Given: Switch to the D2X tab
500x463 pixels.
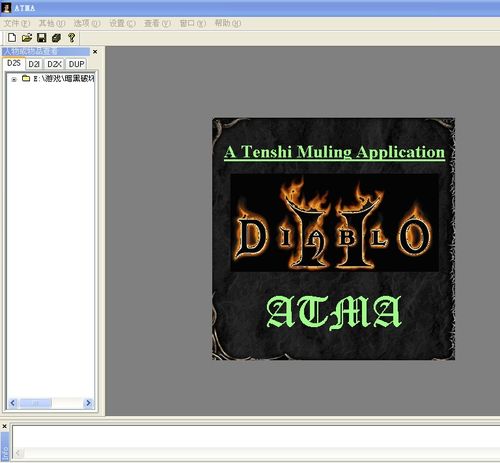Looking at the screenshot, I should (x=54, y=64).
